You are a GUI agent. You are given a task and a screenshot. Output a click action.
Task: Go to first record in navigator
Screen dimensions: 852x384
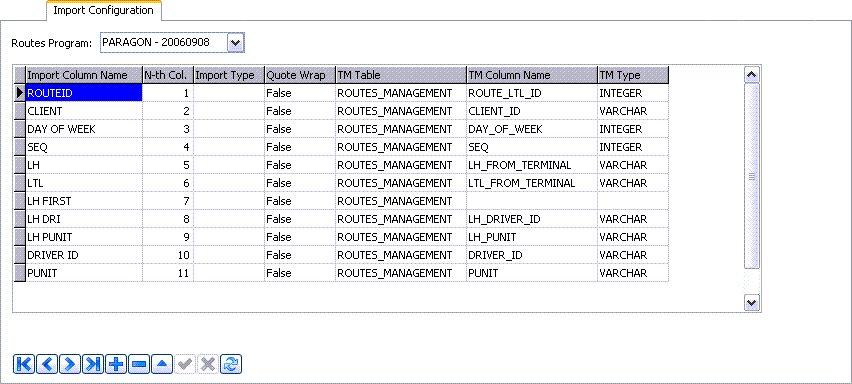pyautogui.click(x=24, y=364)
